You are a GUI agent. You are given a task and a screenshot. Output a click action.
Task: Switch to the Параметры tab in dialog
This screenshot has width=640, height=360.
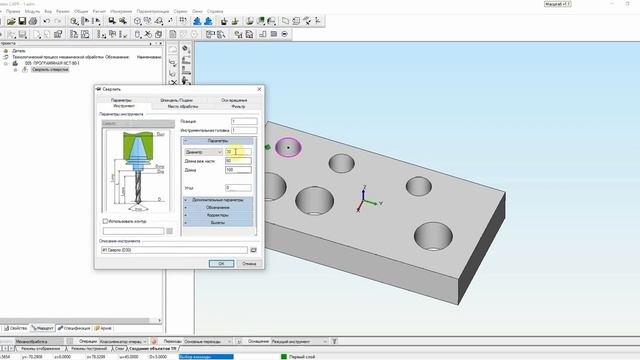[121, 100]
